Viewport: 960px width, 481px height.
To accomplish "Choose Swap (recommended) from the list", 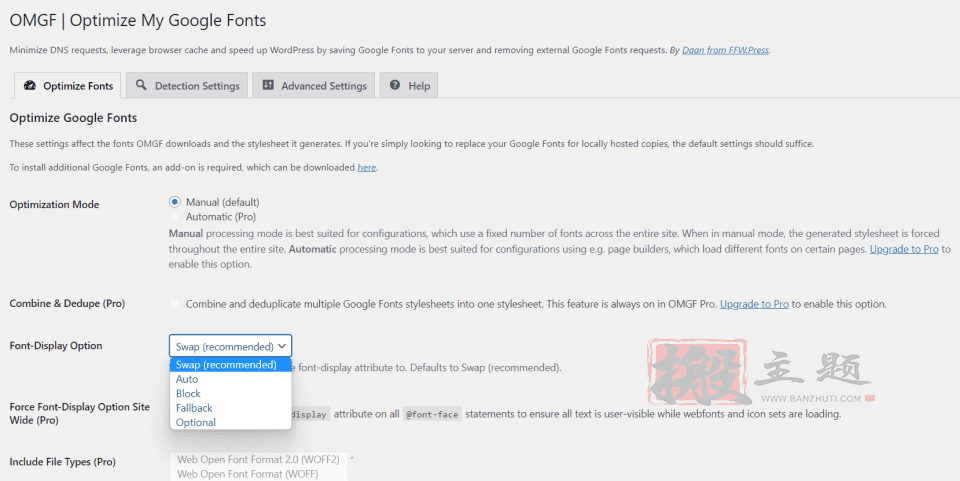I will point(230,365).
